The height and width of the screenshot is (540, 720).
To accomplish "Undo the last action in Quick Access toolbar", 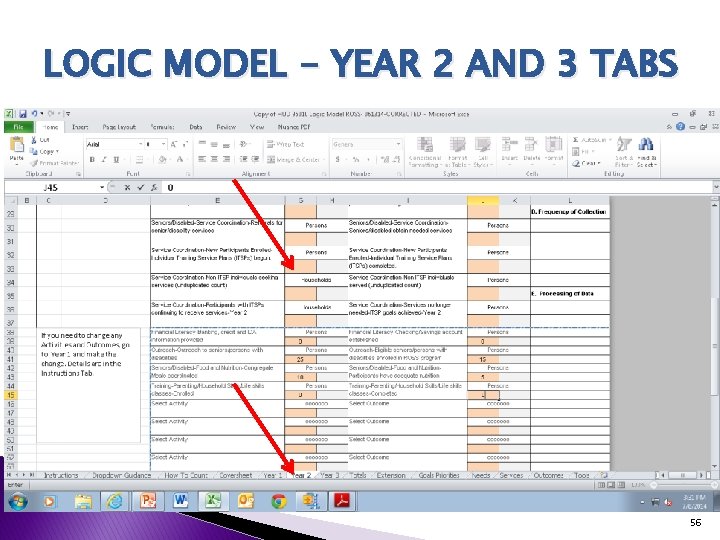I will [34, 113].
